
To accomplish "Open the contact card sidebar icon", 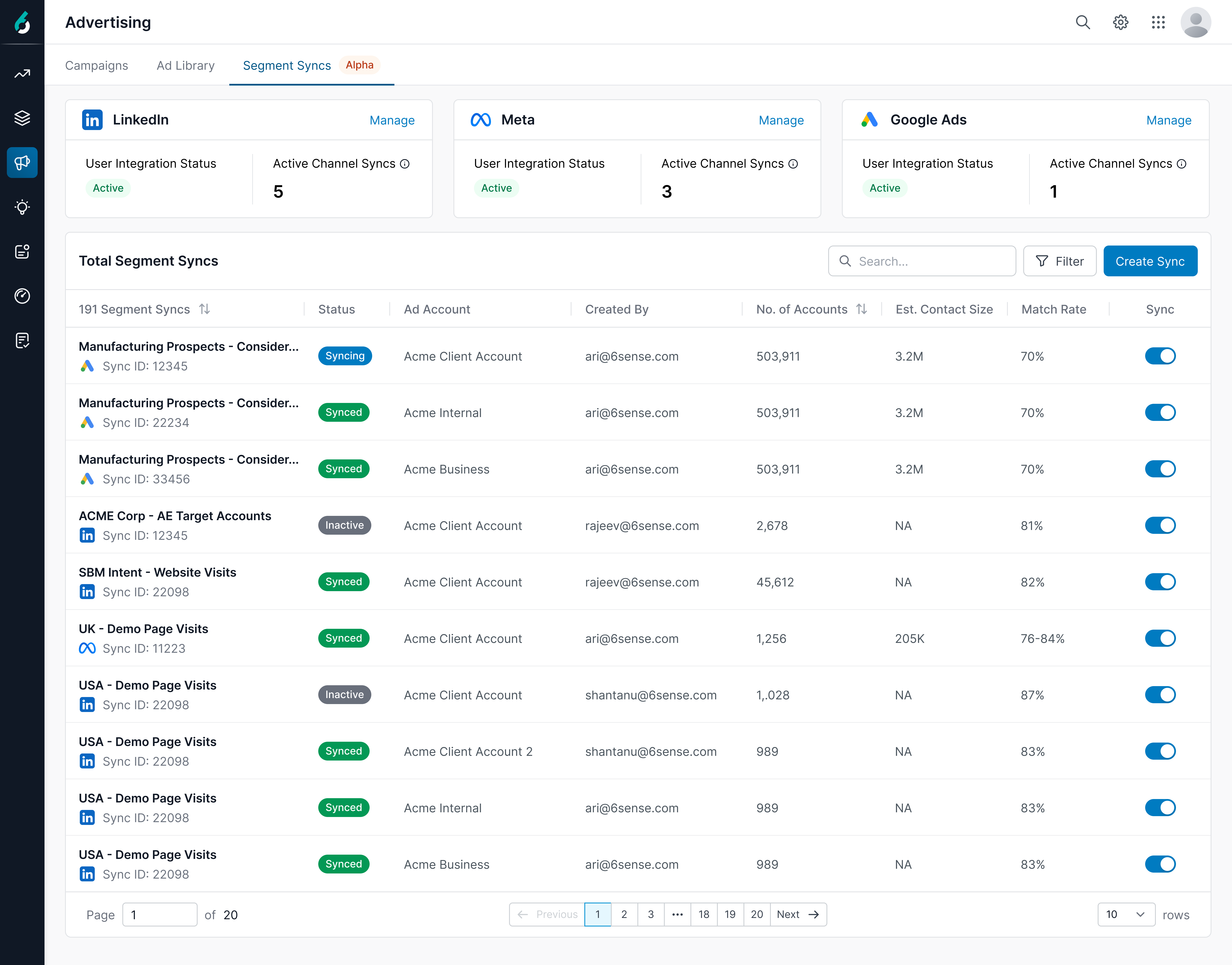I will click(22, 252).
